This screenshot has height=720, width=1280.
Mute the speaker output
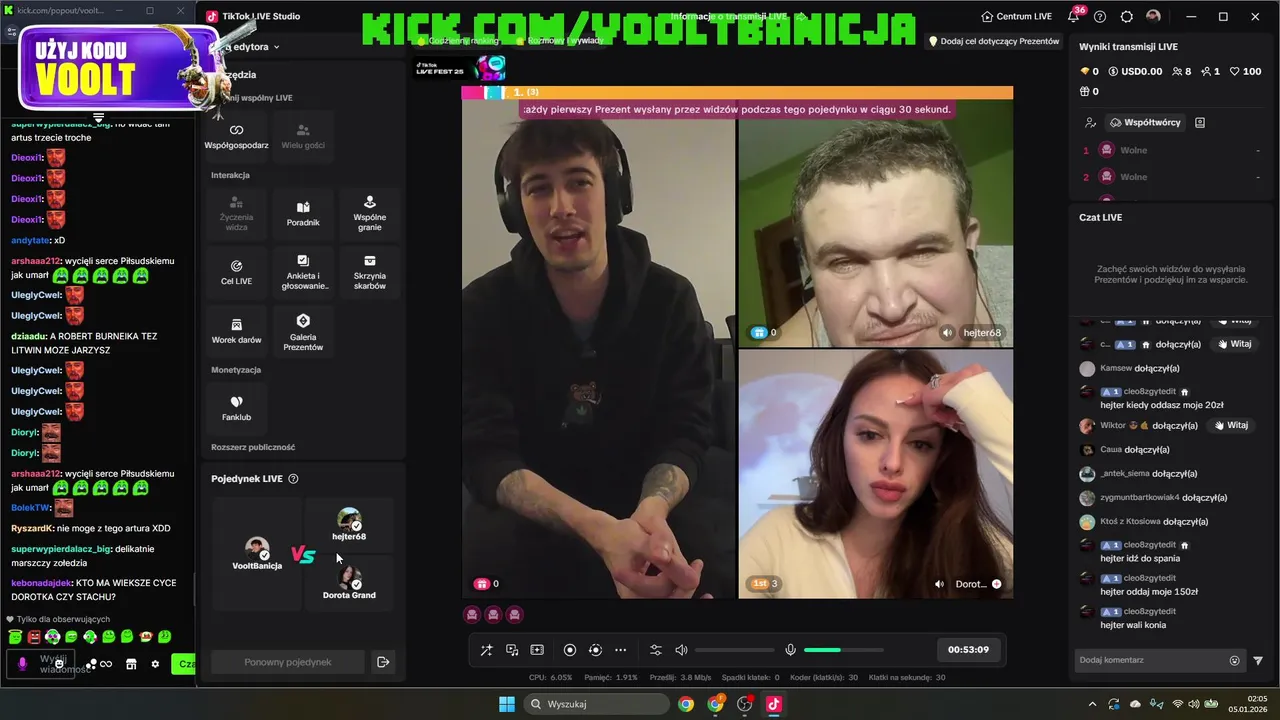pyautogui.click(x=681, y=650)
